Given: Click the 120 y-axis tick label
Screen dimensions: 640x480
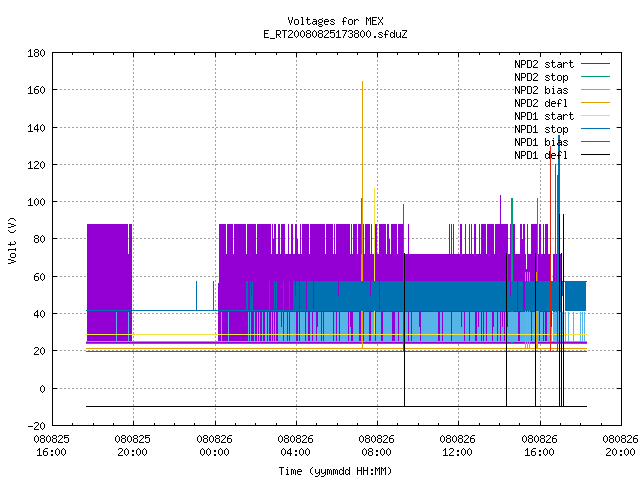Looking at the screenshot, I should [x=36, y=165].
